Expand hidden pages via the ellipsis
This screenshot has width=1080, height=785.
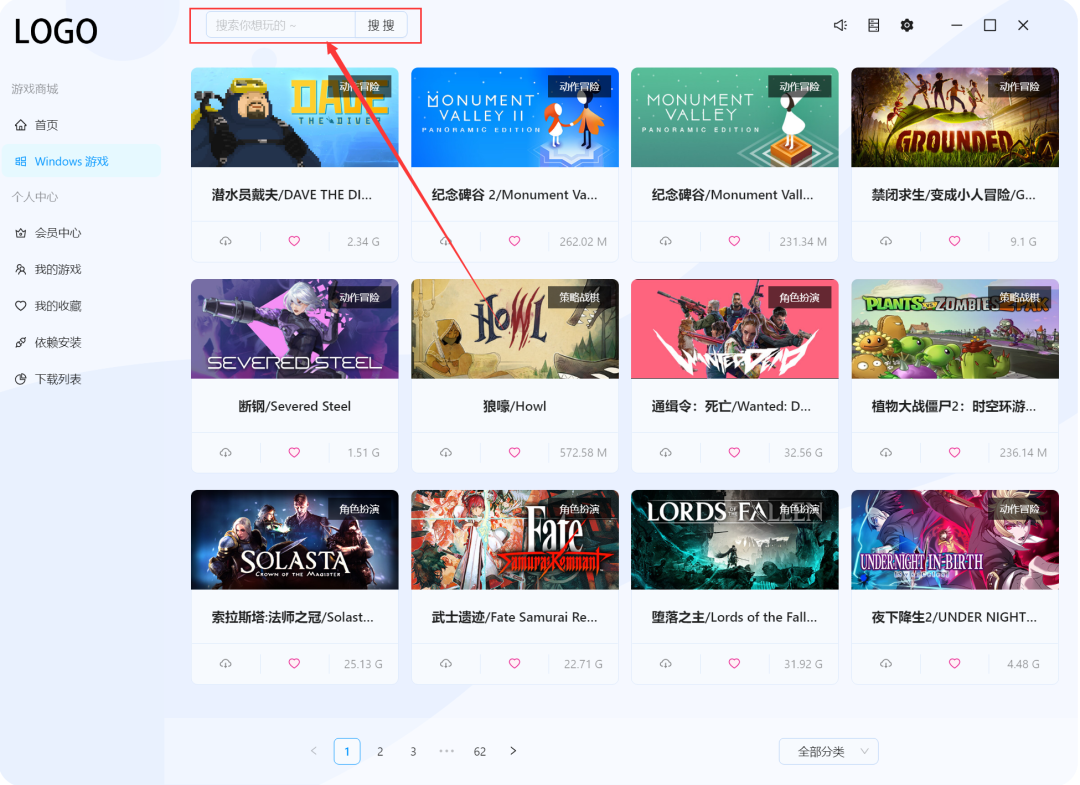click(446, 751)
